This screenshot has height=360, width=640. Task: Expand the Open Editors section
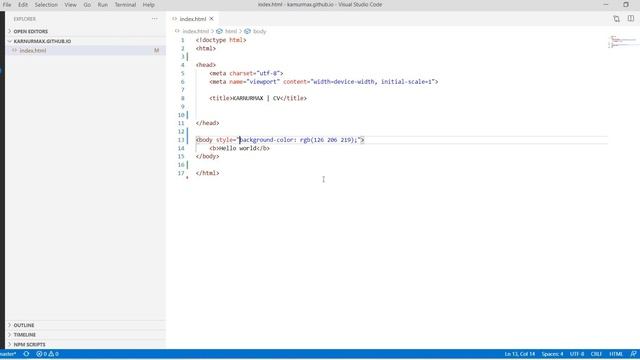click(x=86, y=31)
